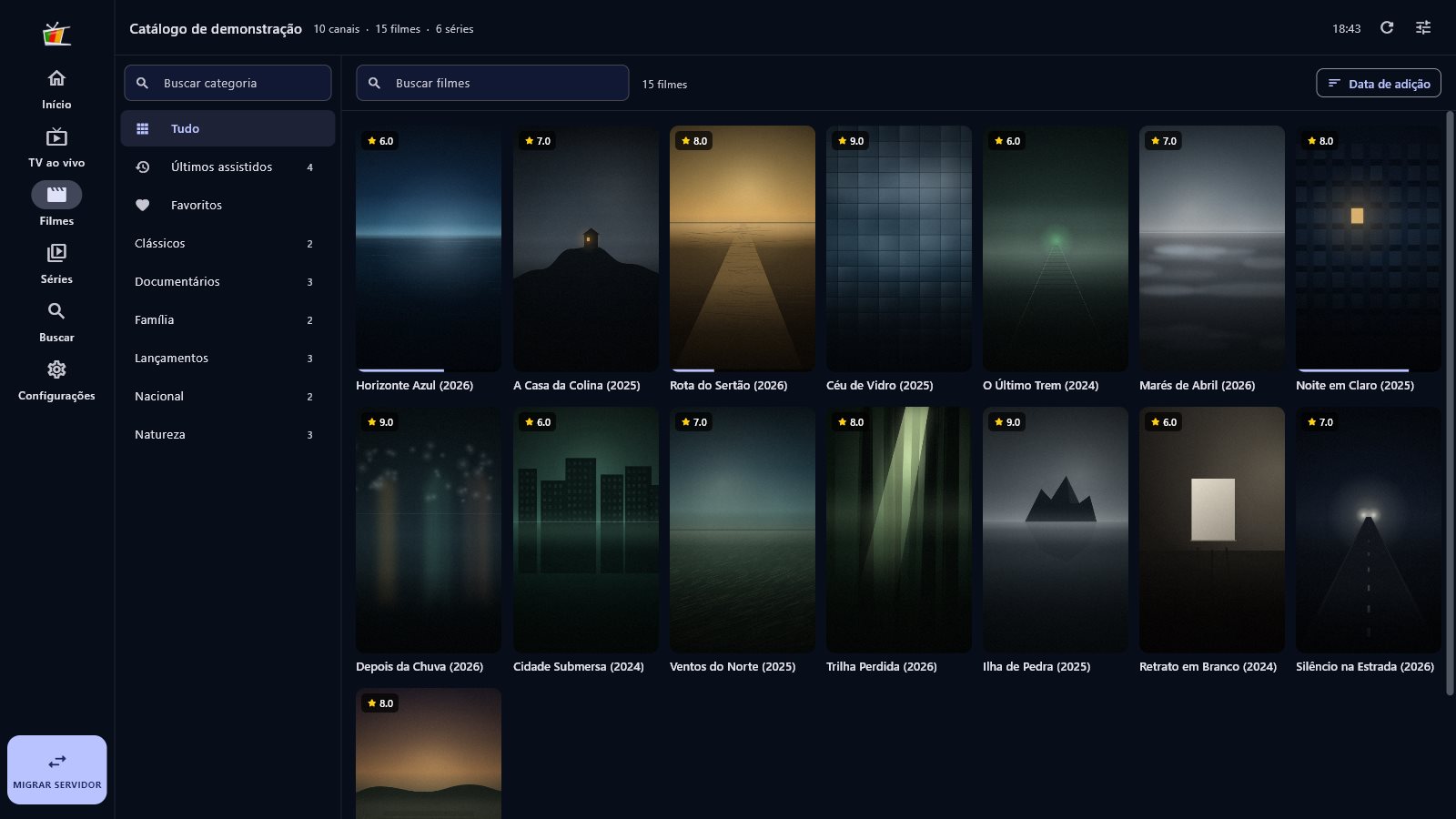Open Céu de Vidro poster
Screen dimensions: 1456x819
[x=899, y=248]
